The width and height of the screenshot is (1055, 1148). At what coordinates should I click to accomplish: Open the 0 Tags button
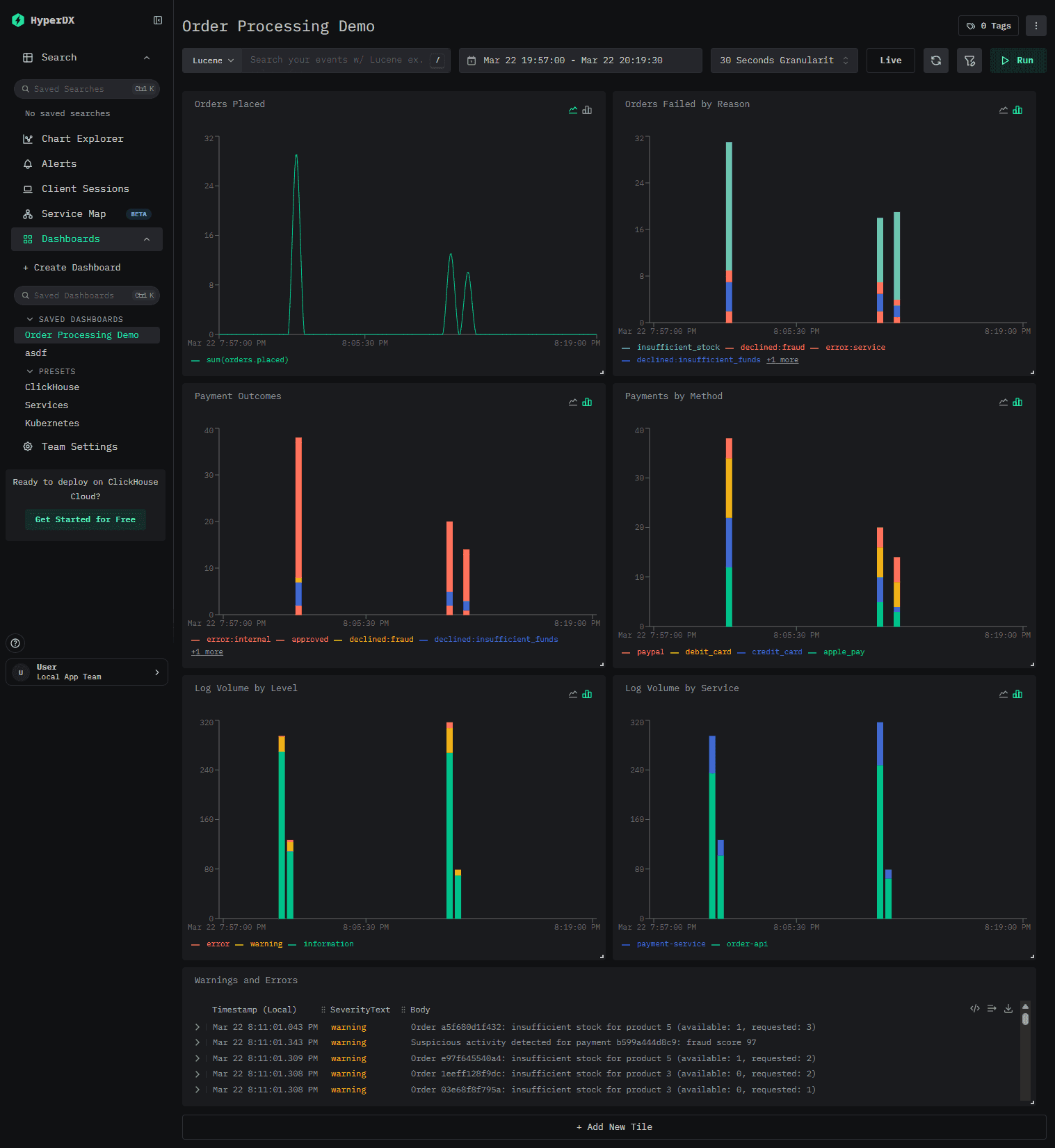988,26
